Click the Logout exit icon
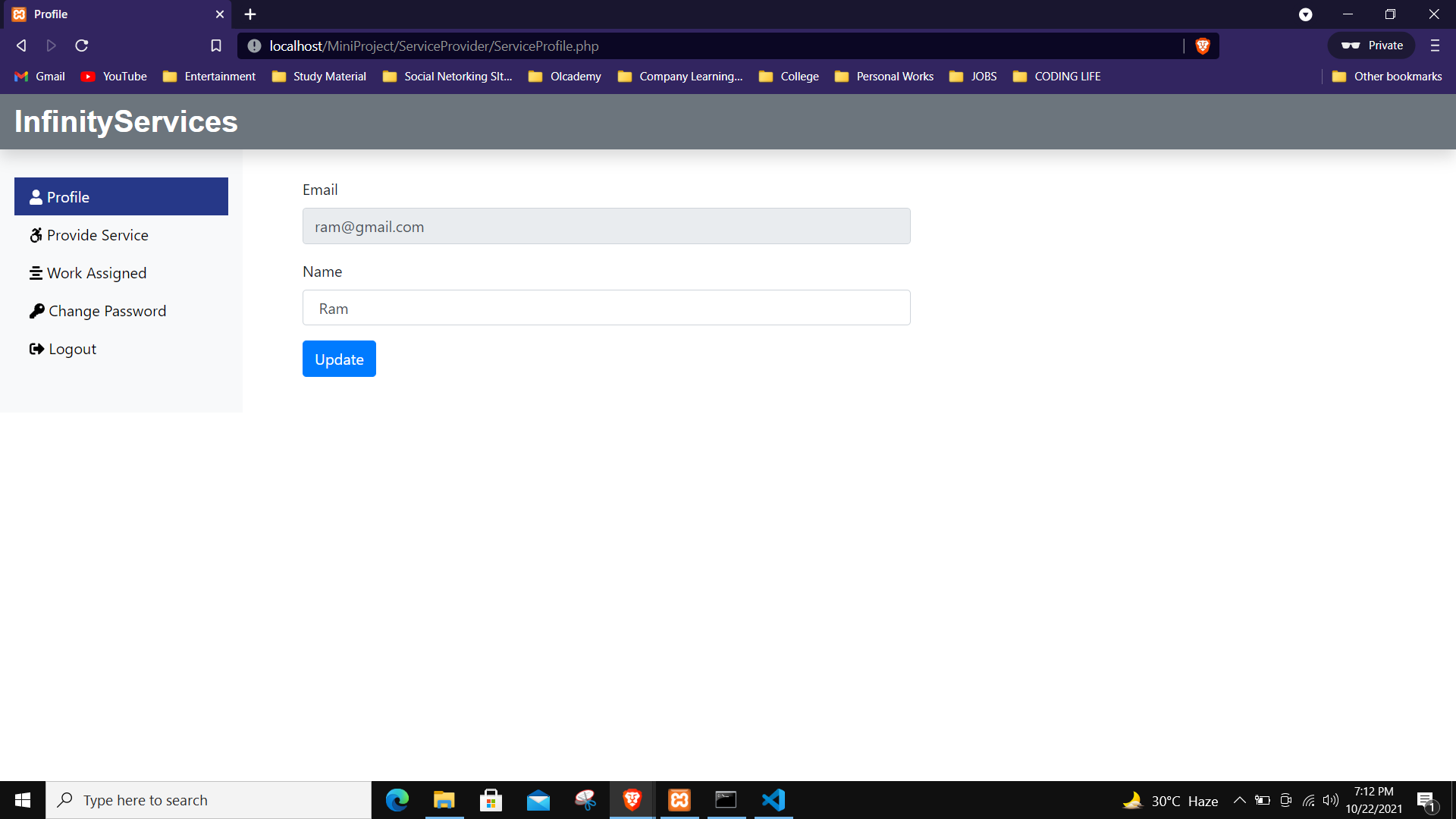Viewport: 1456px width, 819px height. click(36, 349)
